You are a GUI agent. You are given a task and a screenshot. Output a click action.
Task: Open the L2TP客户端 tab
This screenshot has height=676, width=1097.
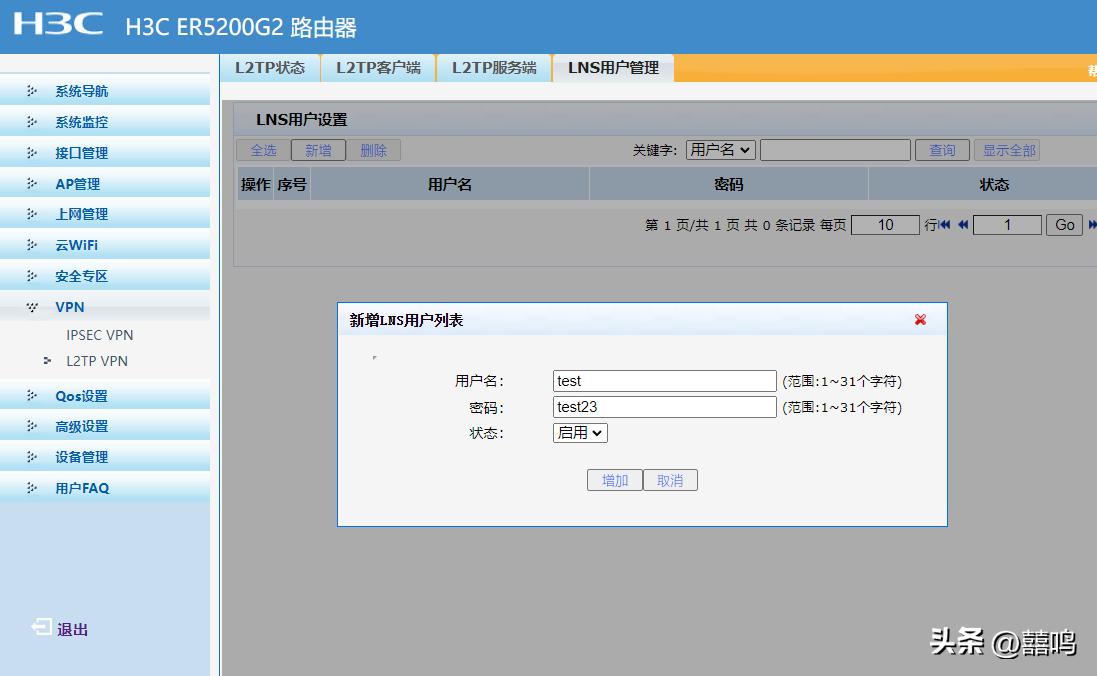[379, 67]
